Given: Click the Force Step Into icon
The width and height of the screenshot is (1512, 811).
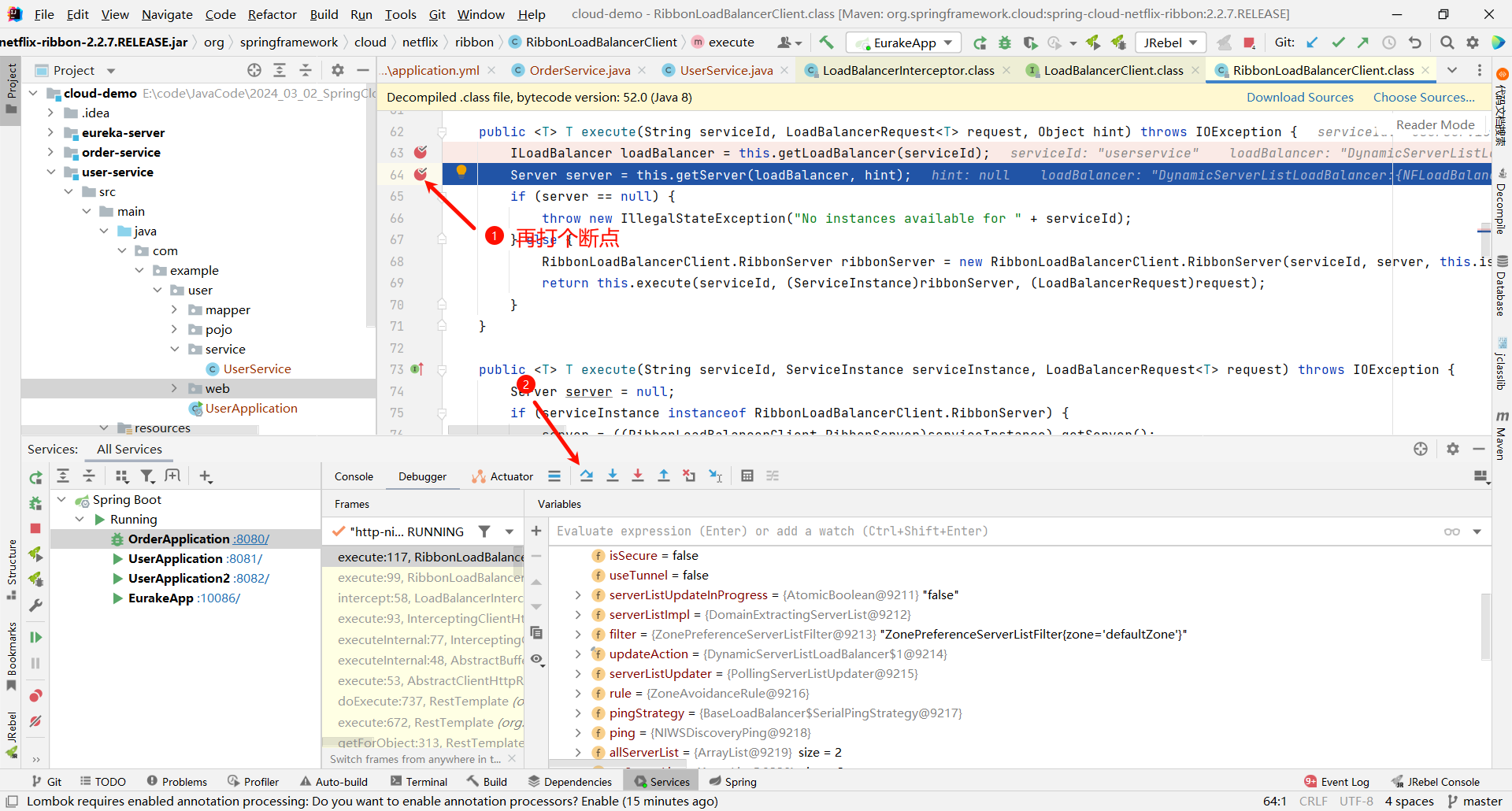Looking at the screenshot, I should [638, 476].
